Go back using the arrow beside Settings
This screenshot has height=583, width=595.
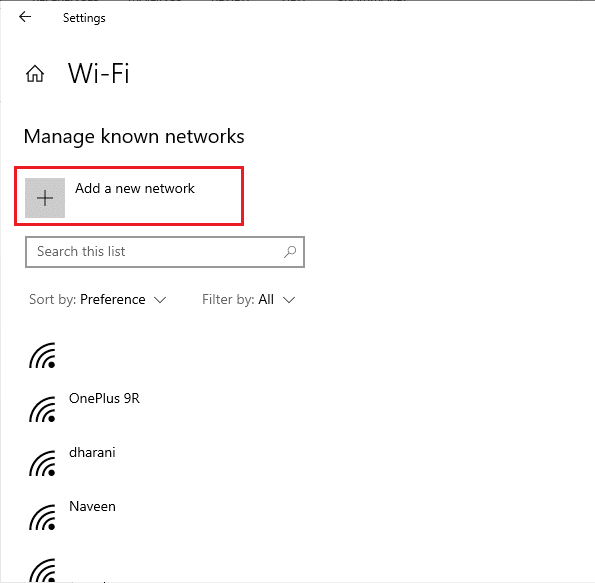25,17
